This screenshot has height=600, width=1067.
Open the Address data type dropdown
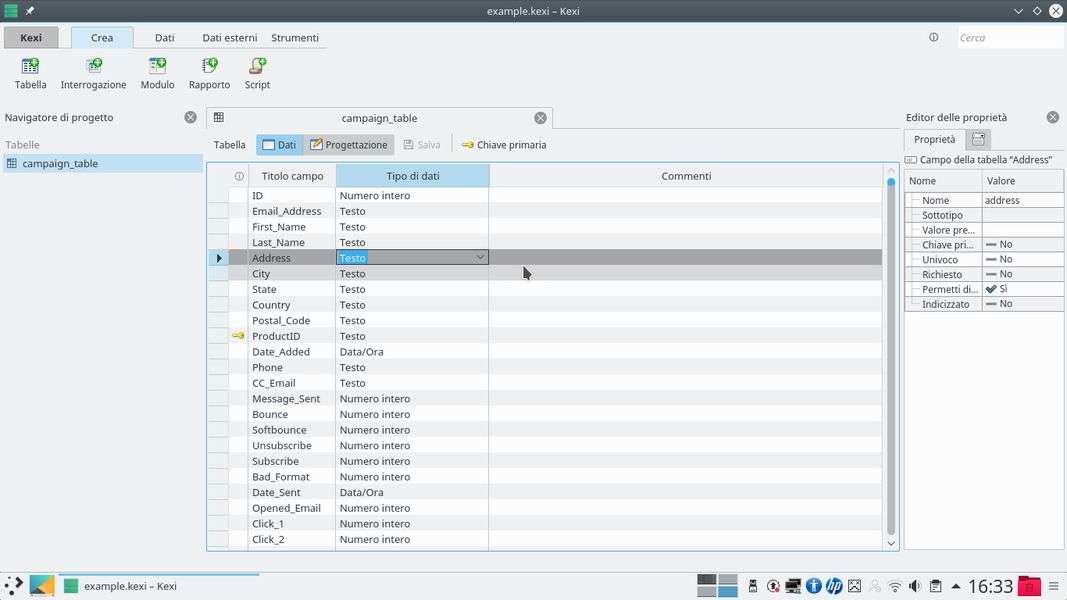pos(480,258)
